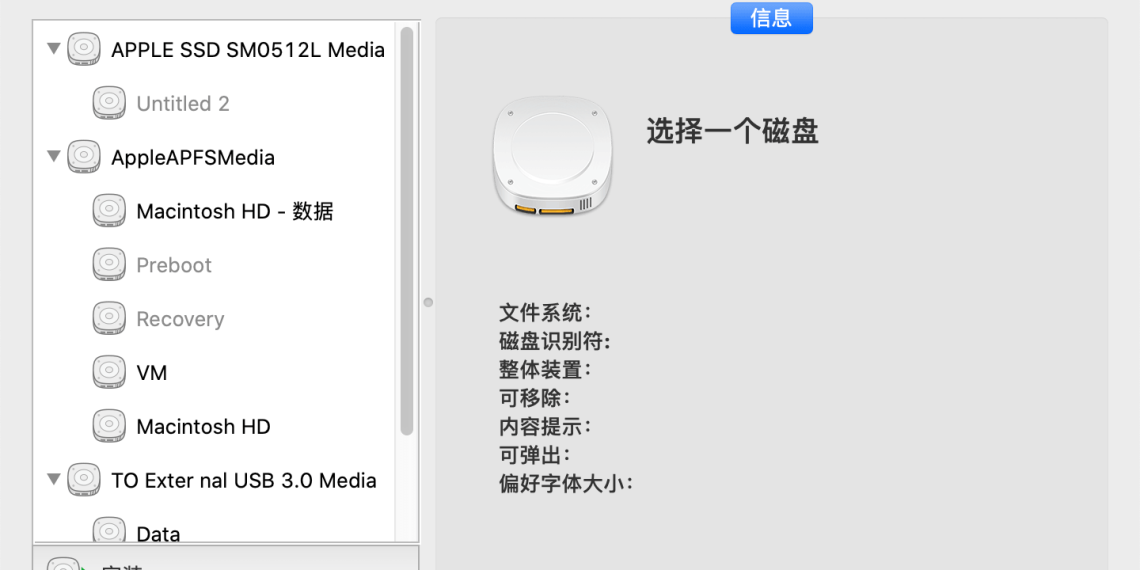This screenshot has width=1140, height=570.
Task: Select the VM volume label
Action: click(152, 373)
